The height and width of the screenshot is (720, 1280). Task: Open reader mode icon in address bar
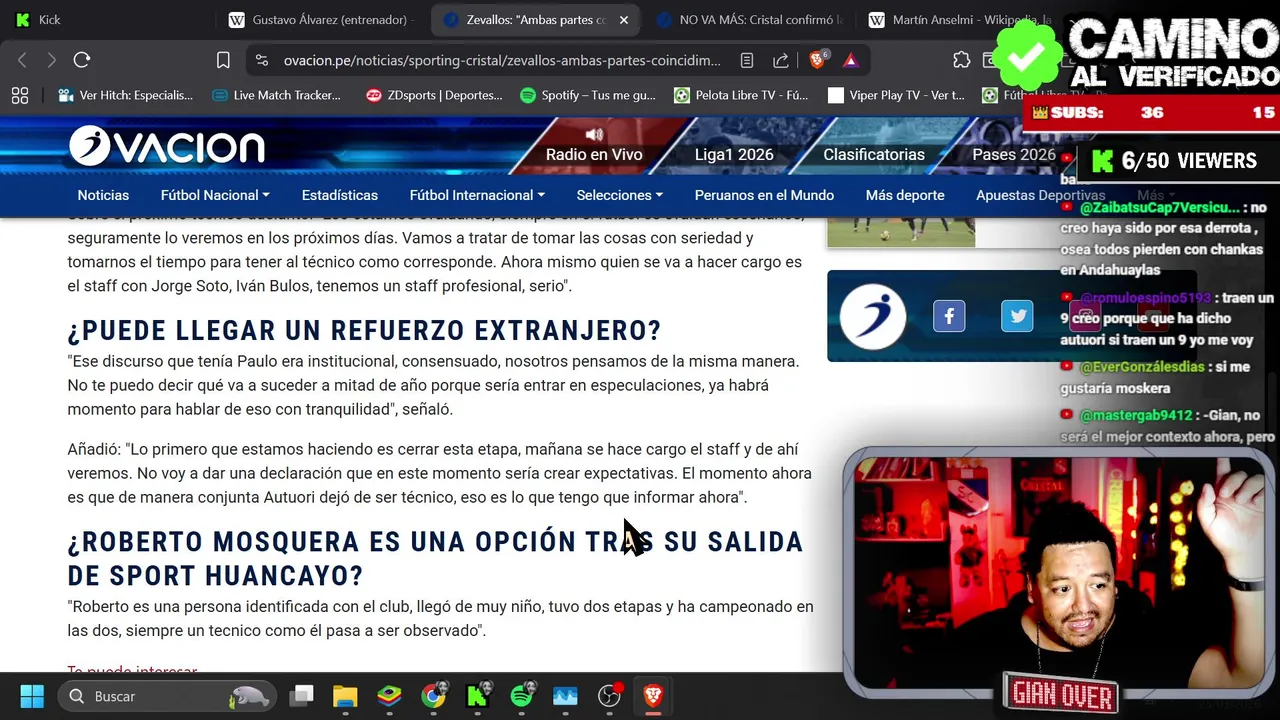pyautogui.click(x=747, y=60)
